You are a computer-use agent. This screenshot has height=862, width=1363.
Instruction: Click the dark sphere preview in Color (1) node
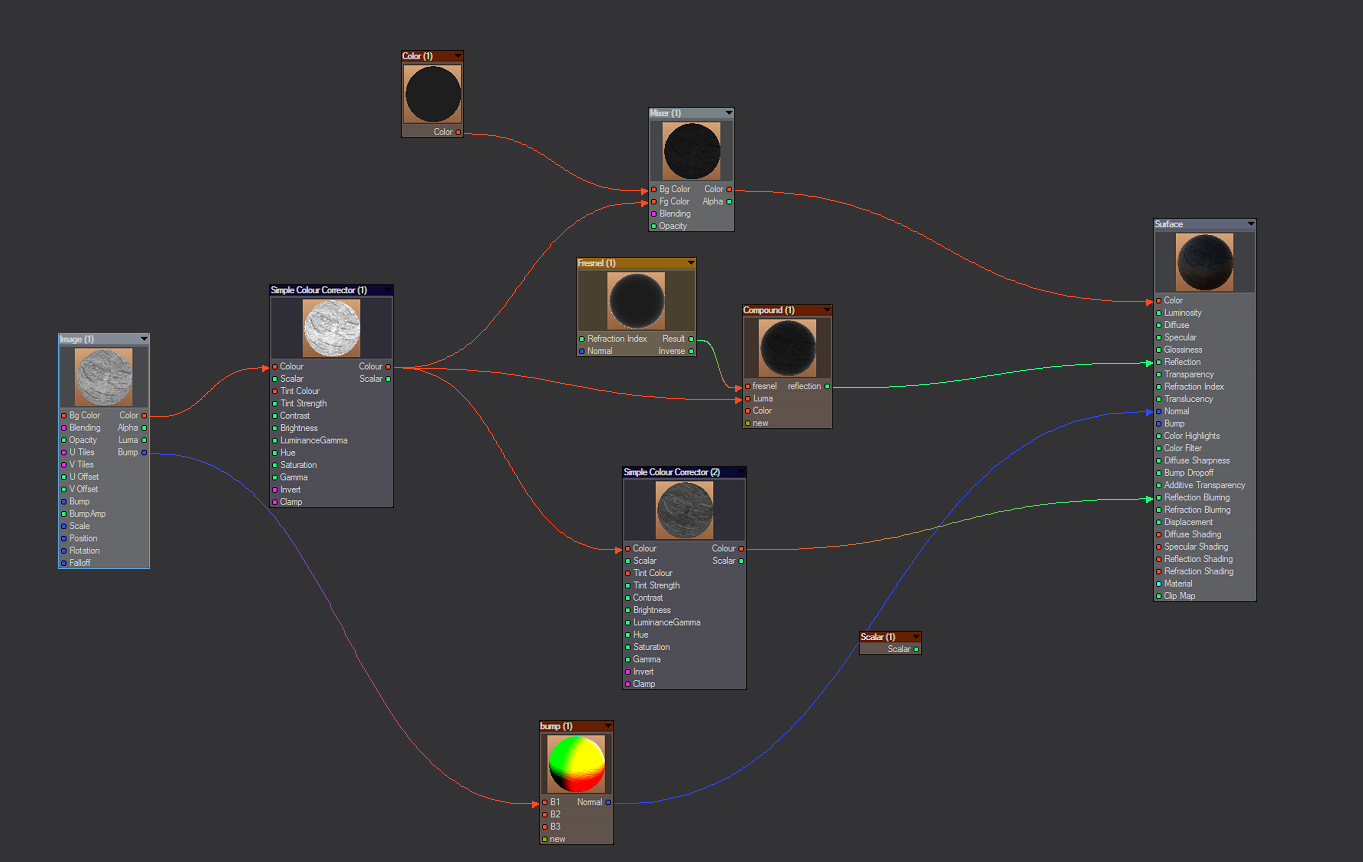(433, 95)
